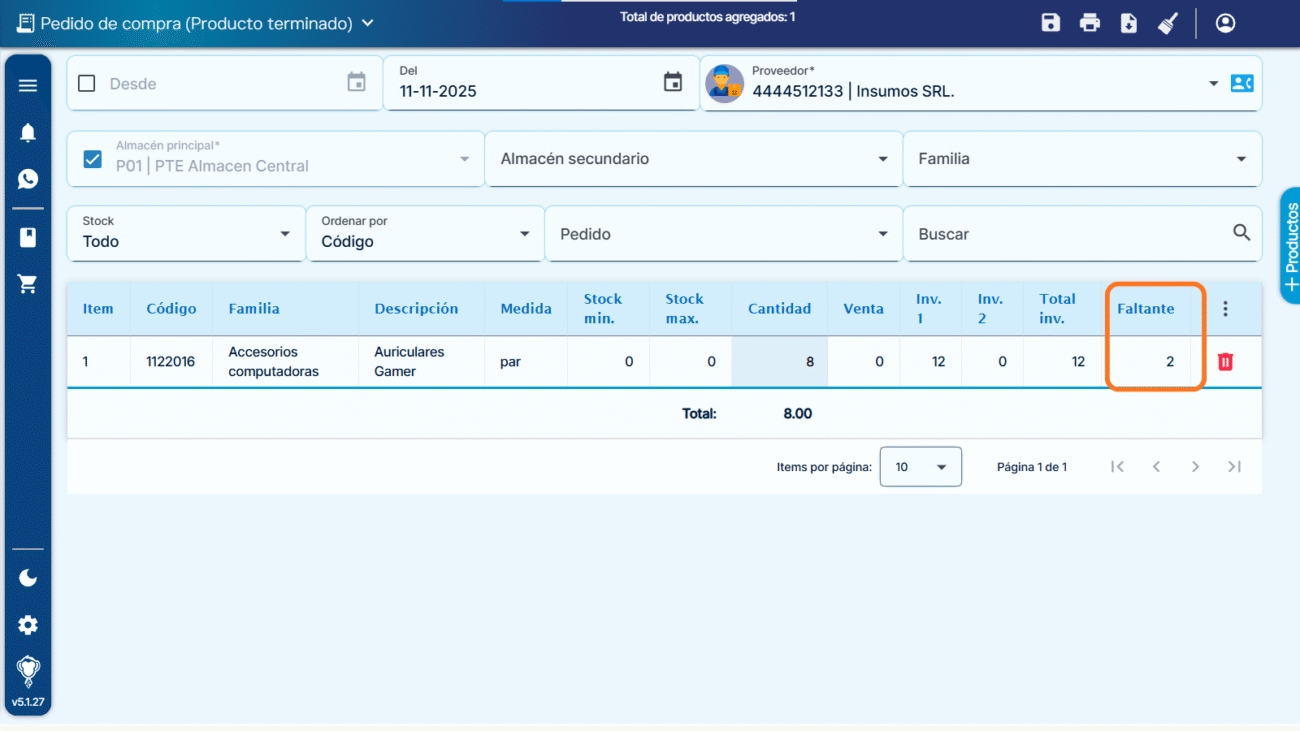
Task: Click the clean brush icon
Action: (1168, 23)
